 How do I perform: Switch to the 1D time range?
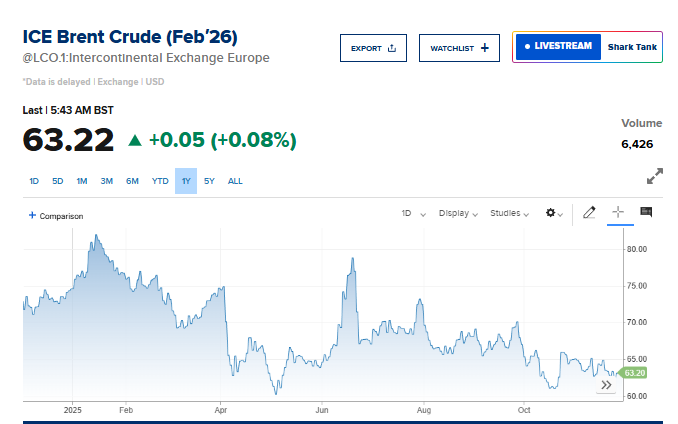pyautogui.click(x=34, y=181)
